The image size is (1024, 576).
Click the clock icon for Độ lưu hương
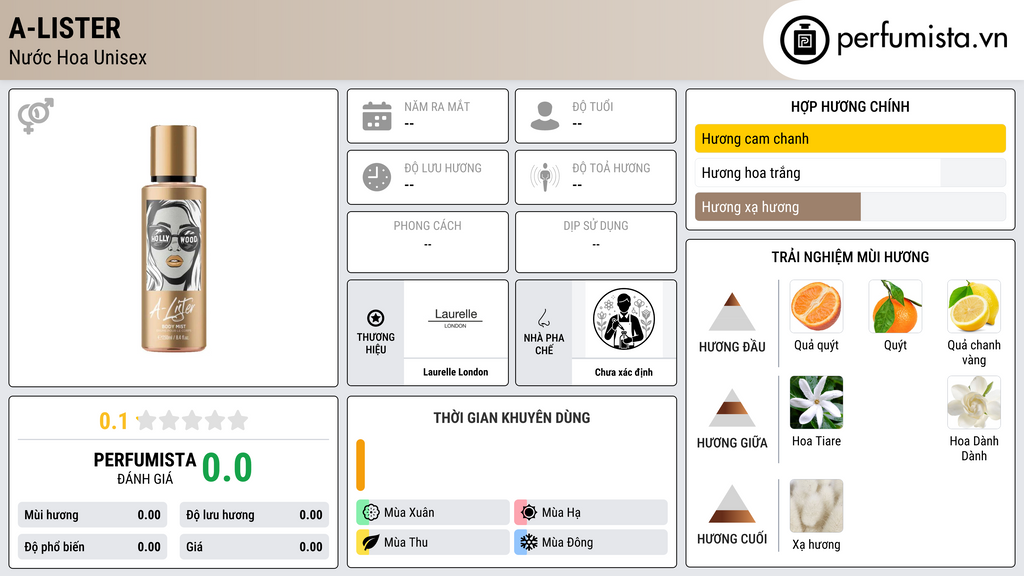377,177
